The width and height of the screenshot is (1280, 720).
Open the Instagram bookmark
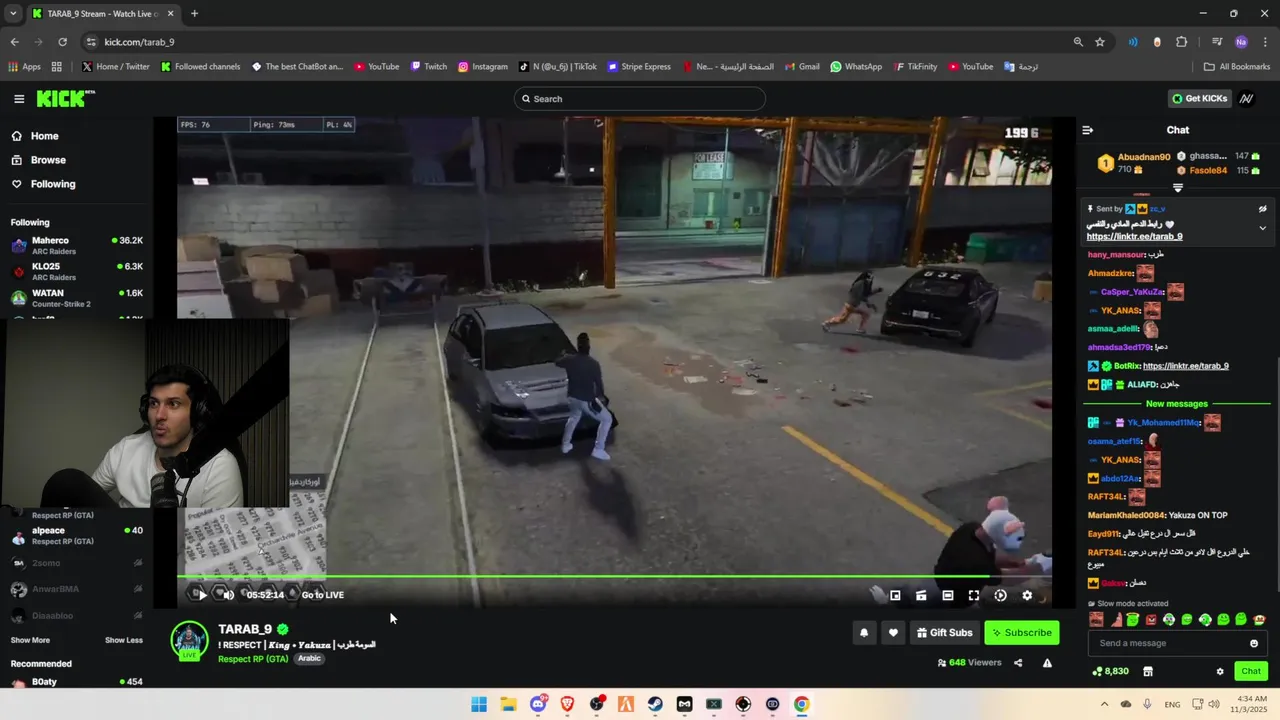coord(483,67)
